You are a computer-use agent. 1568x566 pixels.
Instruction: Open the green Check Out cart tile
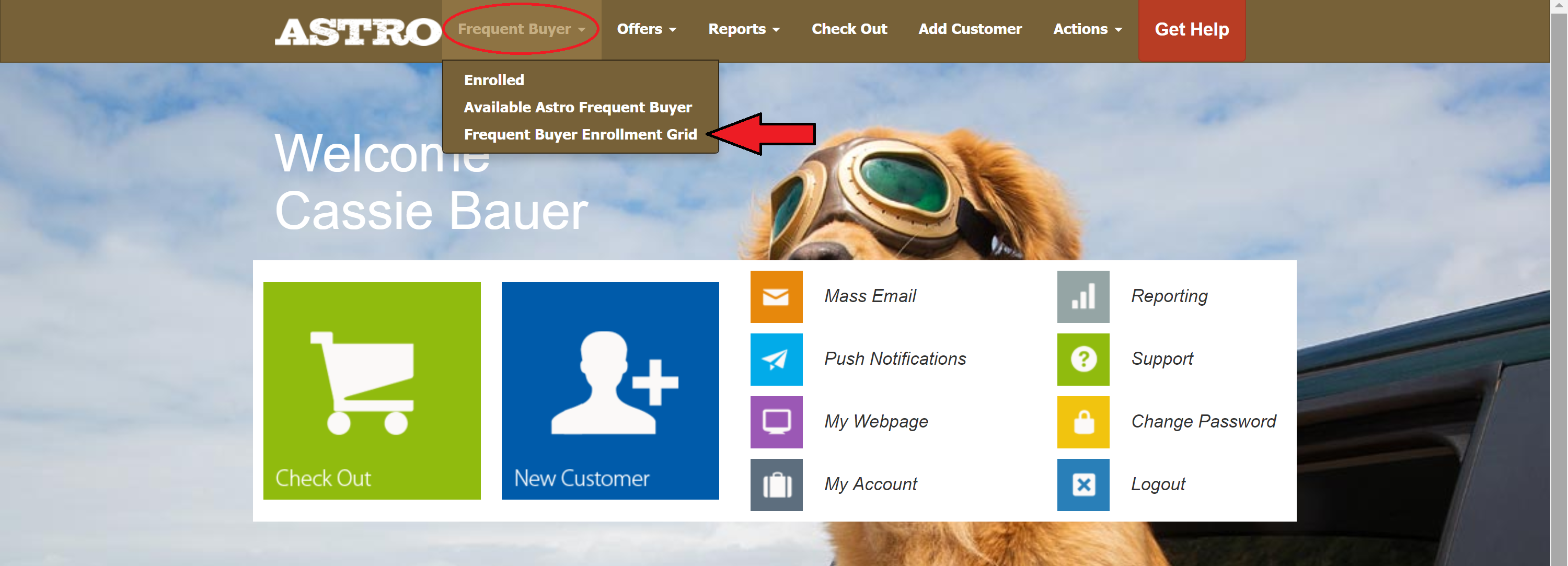[372, 391]
